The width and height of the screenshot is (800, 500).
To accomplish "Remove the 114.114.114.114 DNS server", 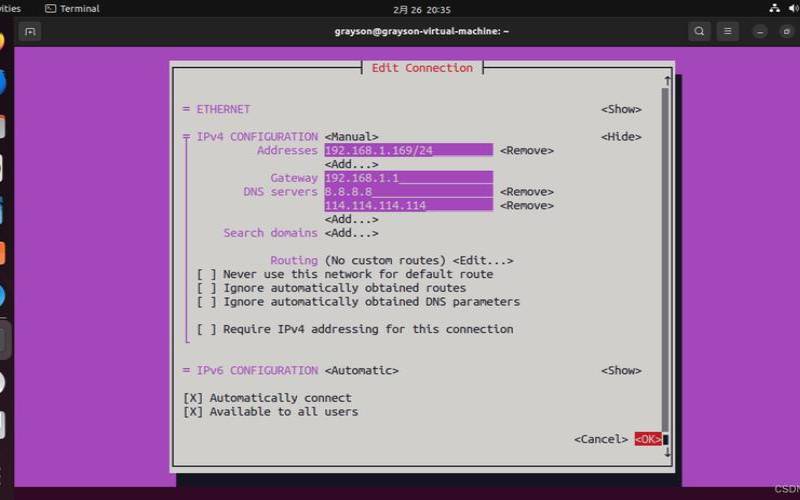I will 527,206.
